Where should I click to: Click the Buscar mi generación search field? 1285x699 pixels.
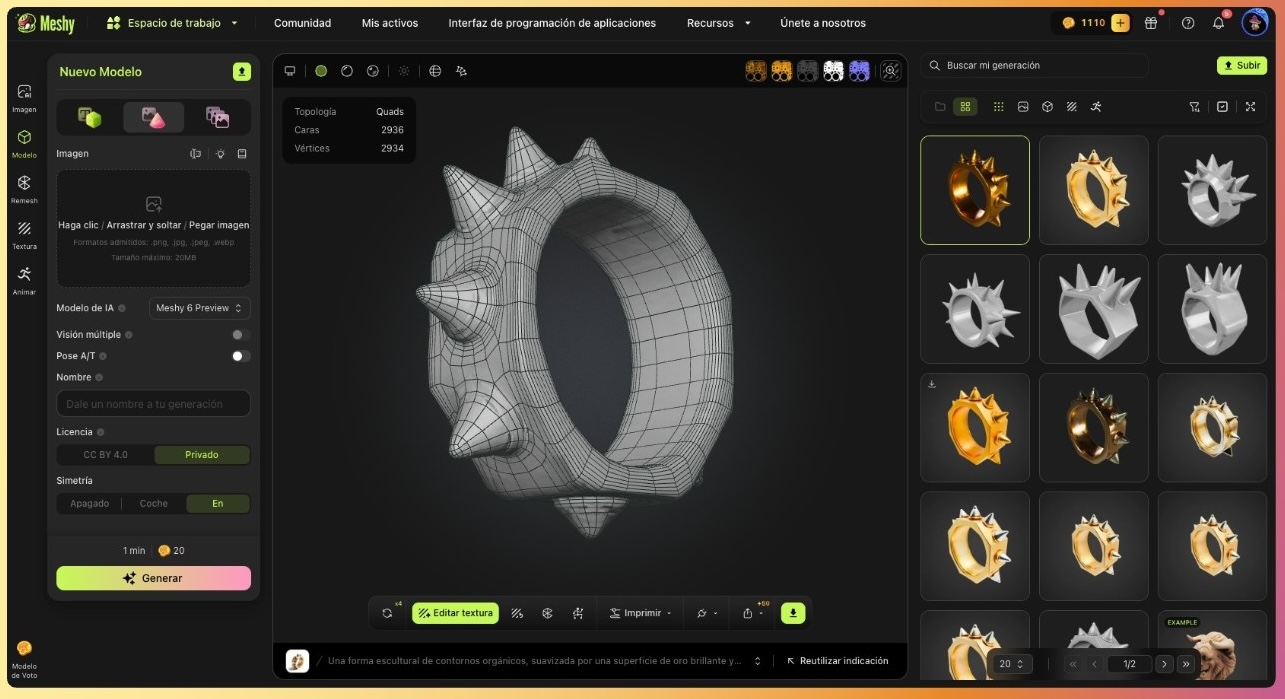tap(1035, 66)
